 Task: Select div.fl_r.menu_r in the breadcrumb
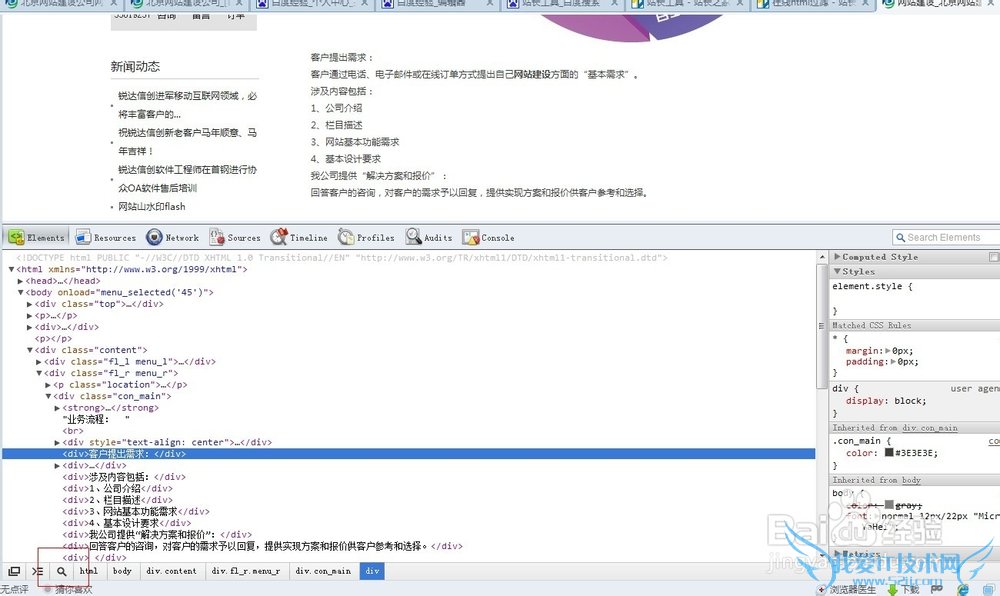click(246, 571)
